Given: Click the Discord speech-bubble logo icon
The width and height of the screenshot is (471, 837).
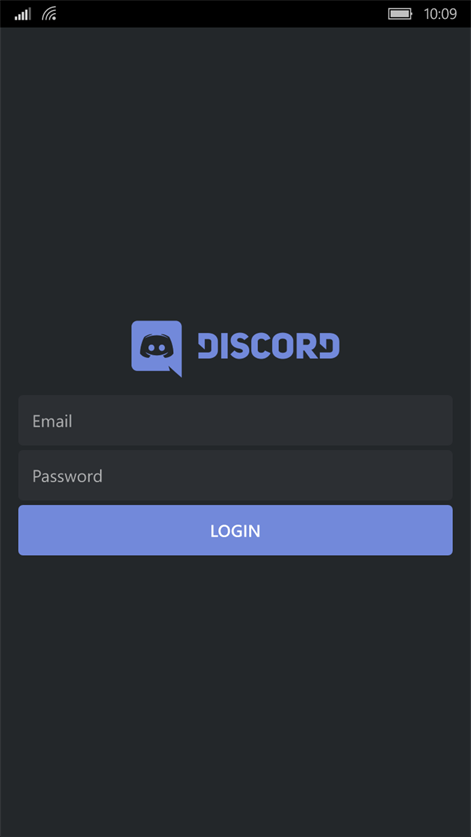Looking at the screenshot, I should tap(156, 349).
